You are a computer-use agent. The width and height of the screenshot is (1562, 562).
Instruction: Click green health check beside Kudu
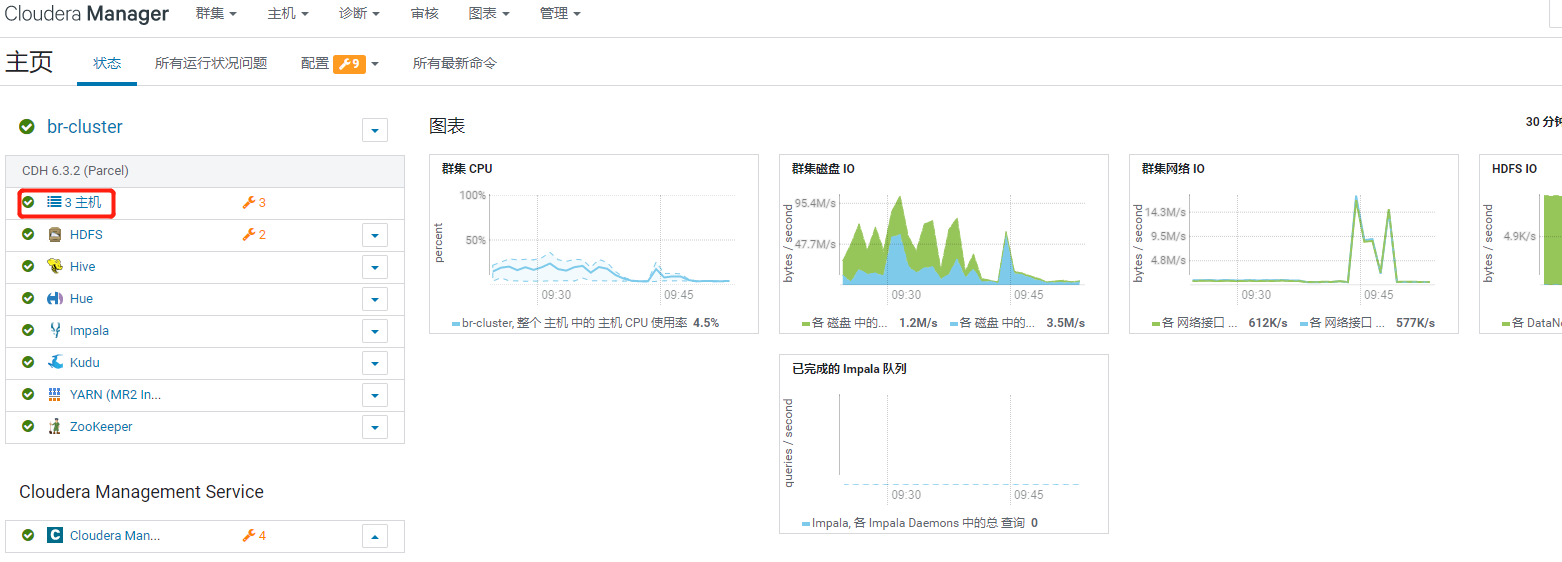tap(28, 363)
